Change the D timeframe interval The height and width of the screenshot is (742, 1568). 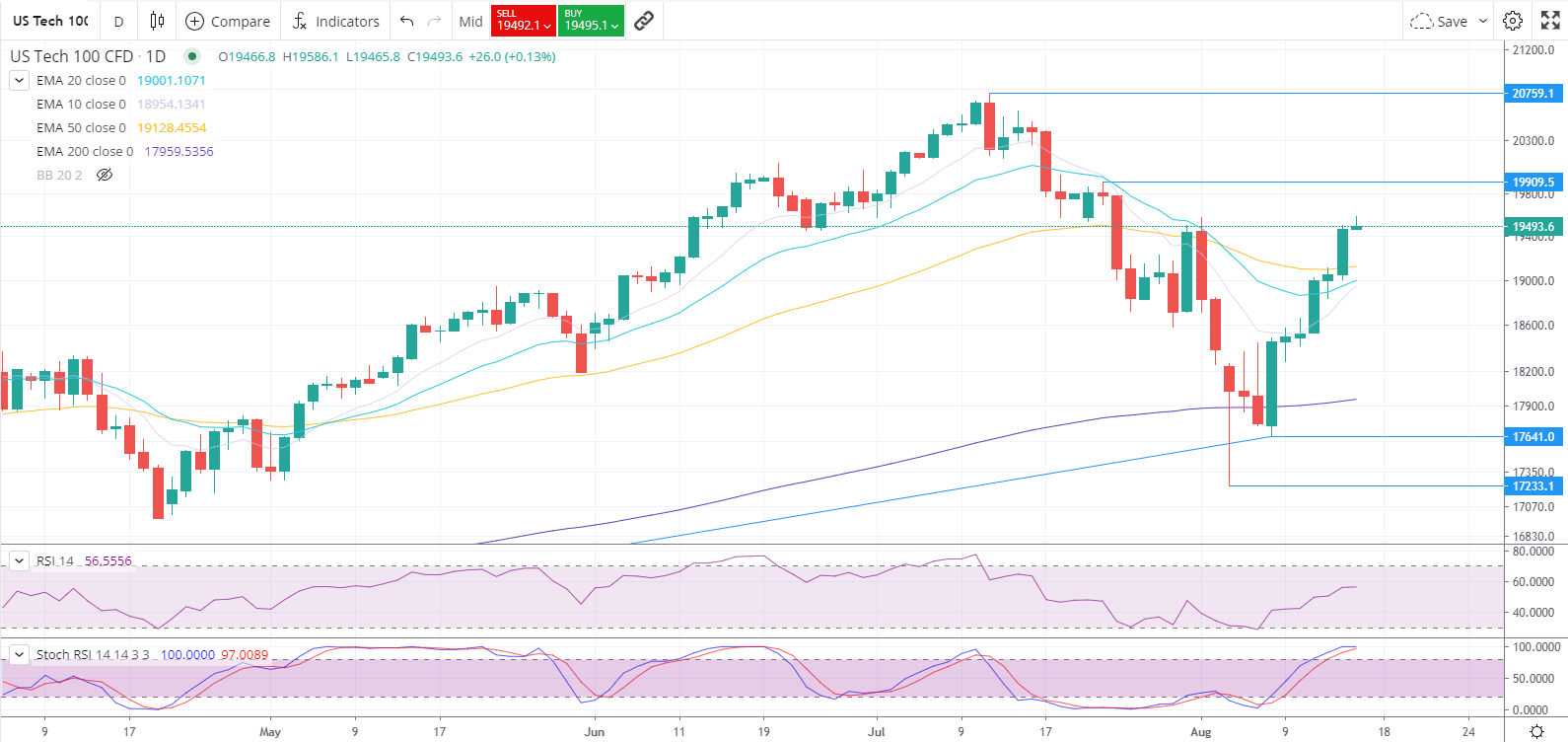point(118,21)
